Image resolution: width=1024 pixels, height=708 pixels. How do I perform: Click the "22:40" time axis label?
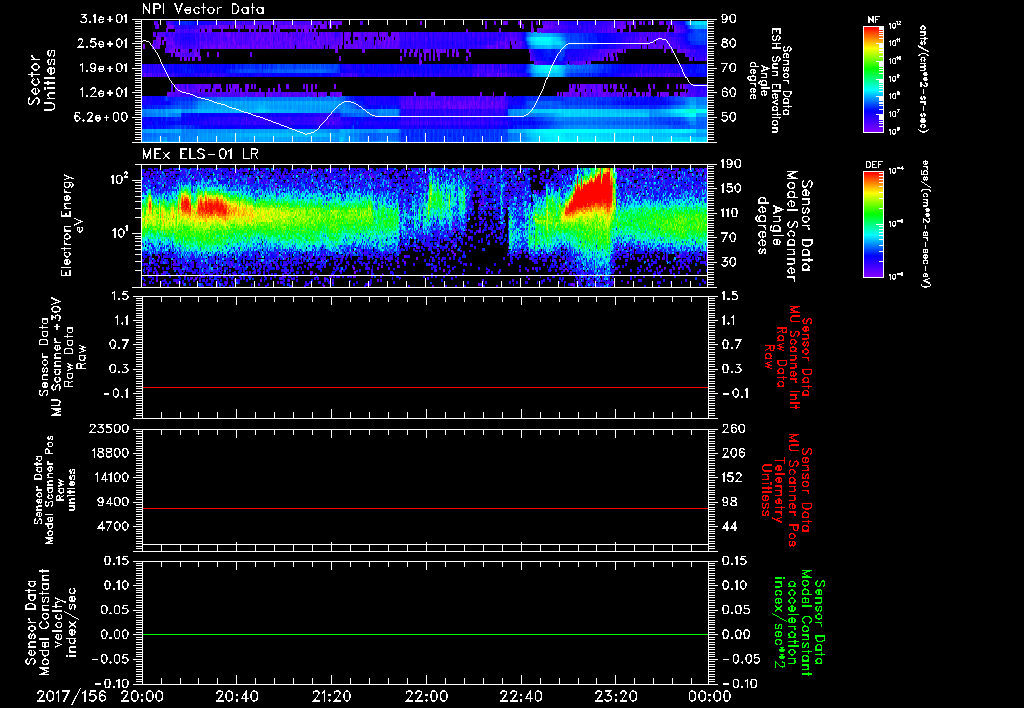tap(520, 696)
